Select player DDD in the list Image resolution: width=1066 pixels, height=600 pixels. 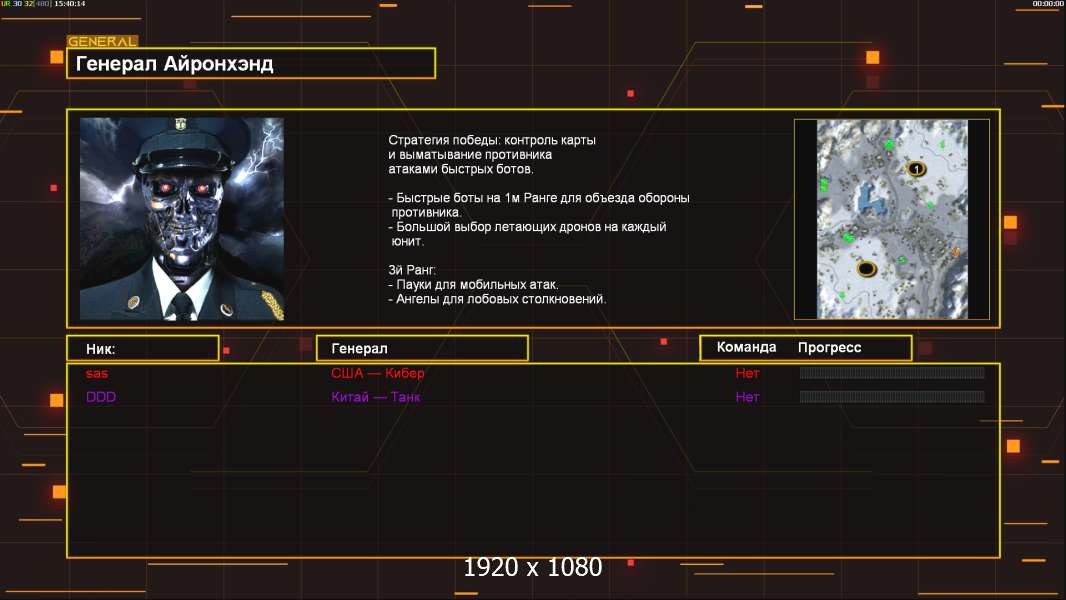(101, 397)
